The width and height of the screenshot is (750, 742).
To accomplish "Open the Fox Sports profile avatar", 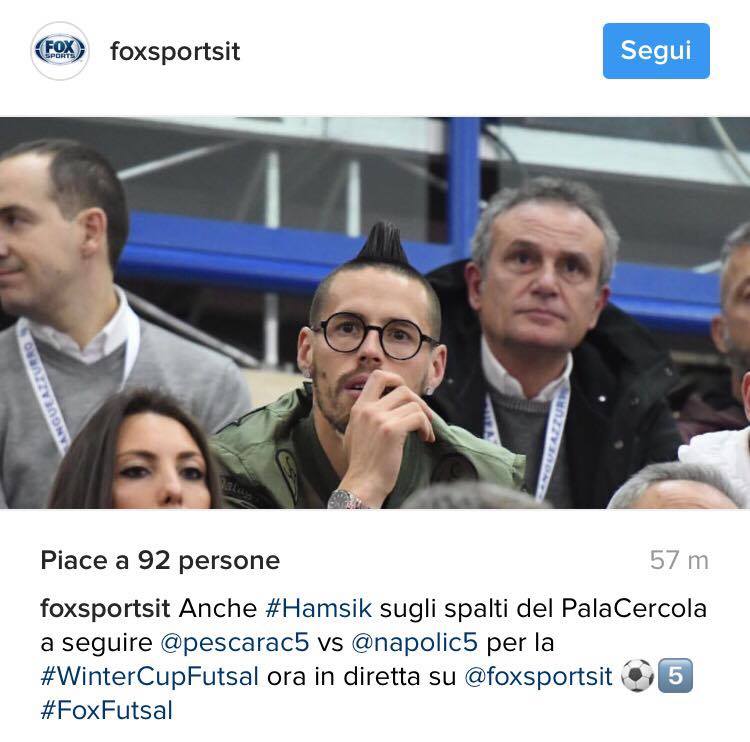I will tap(60, 51).
